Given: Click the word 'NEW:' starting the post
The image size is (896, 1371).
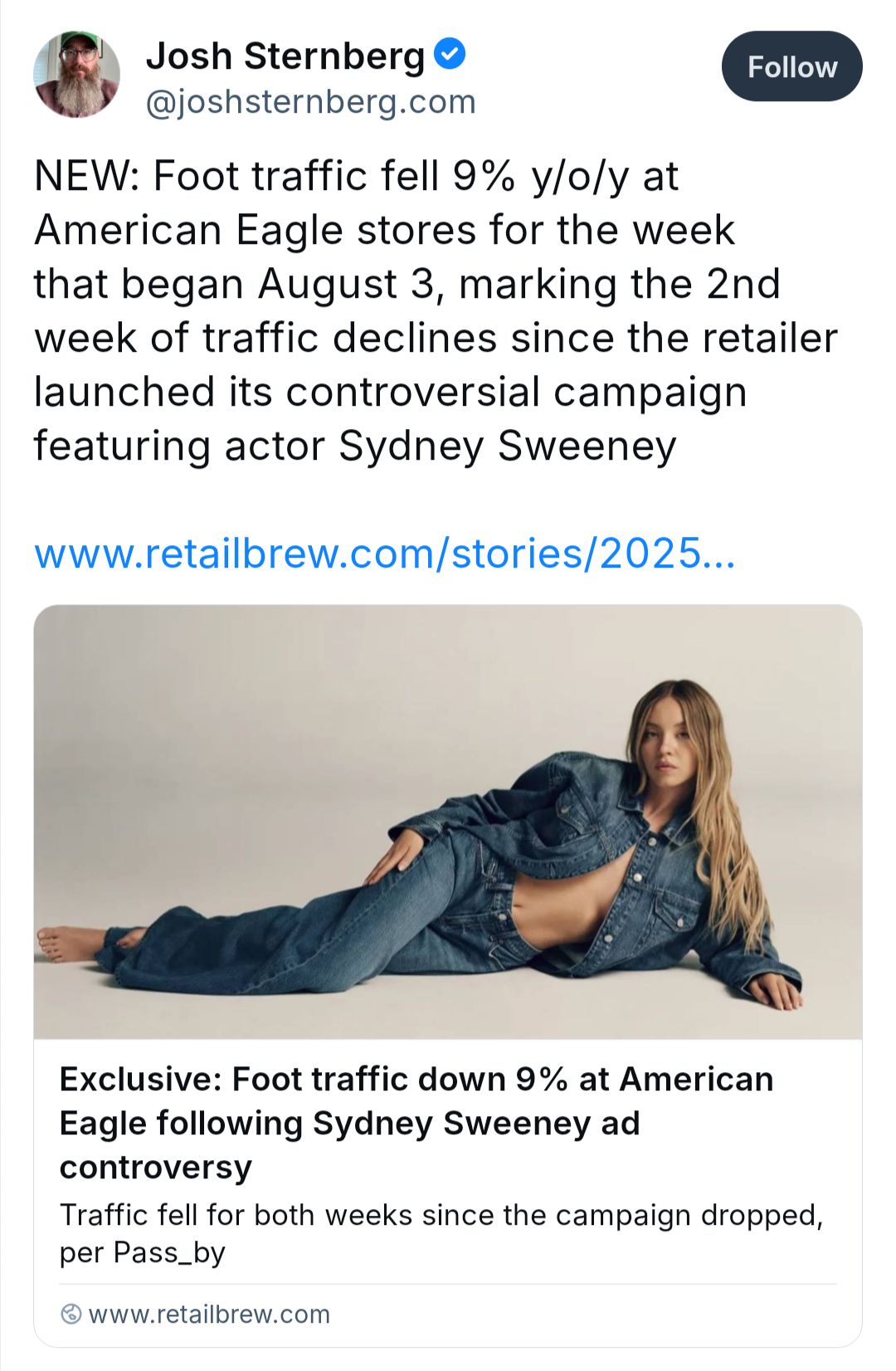Looking at the screenshot, I should [x=86, y=176].
